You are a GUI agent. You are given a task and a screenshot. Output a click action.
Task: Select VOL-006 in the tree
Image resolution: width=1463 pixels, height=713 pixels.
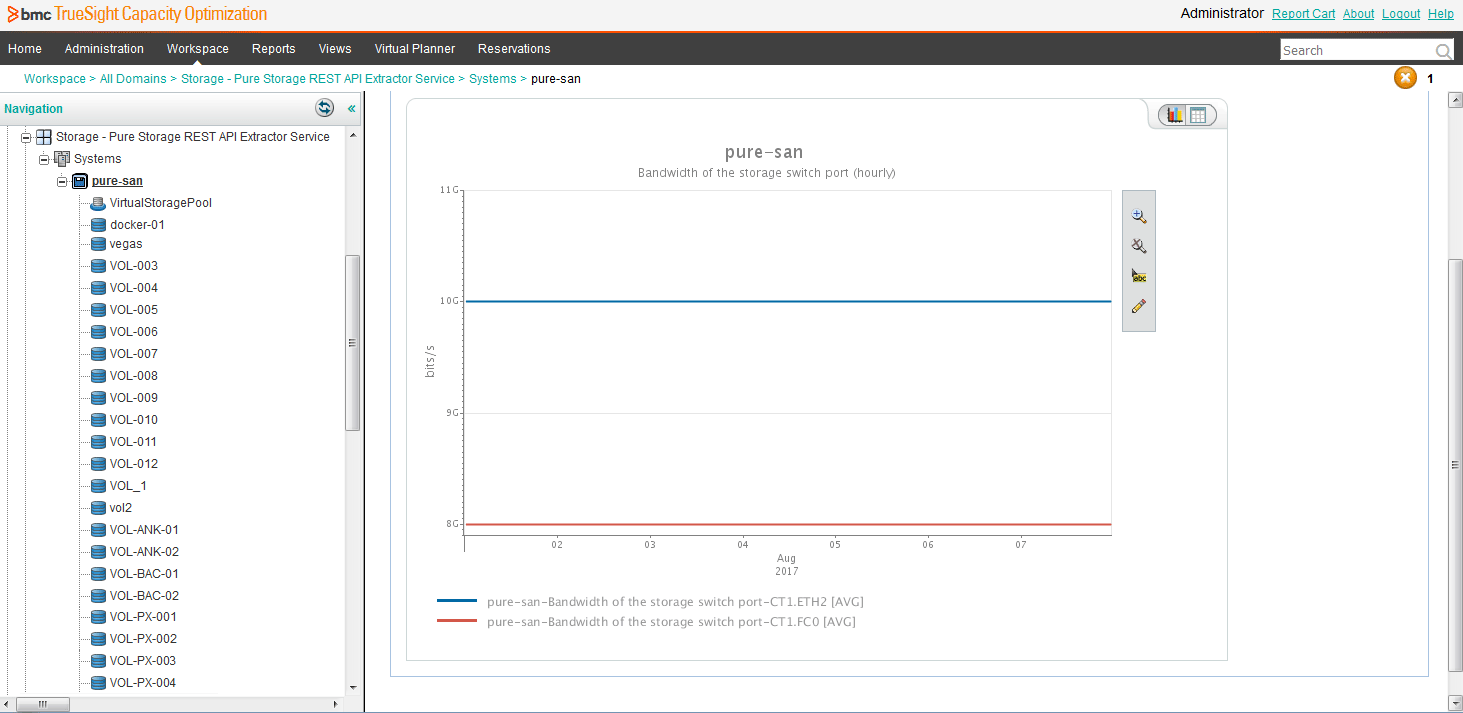(134, 332)
